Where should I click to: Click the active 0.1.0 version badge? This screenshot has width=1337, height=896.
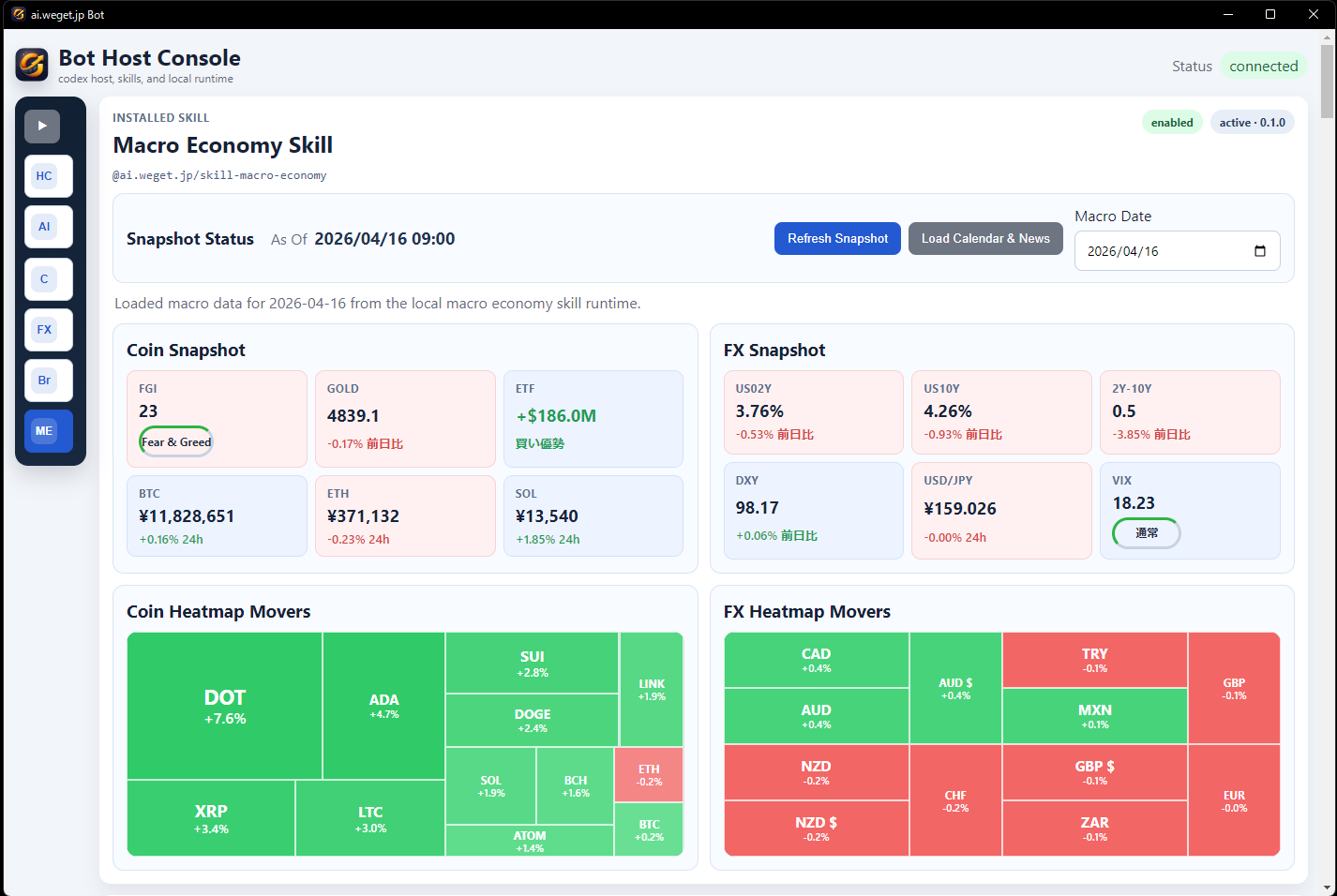pos(1252,123)
